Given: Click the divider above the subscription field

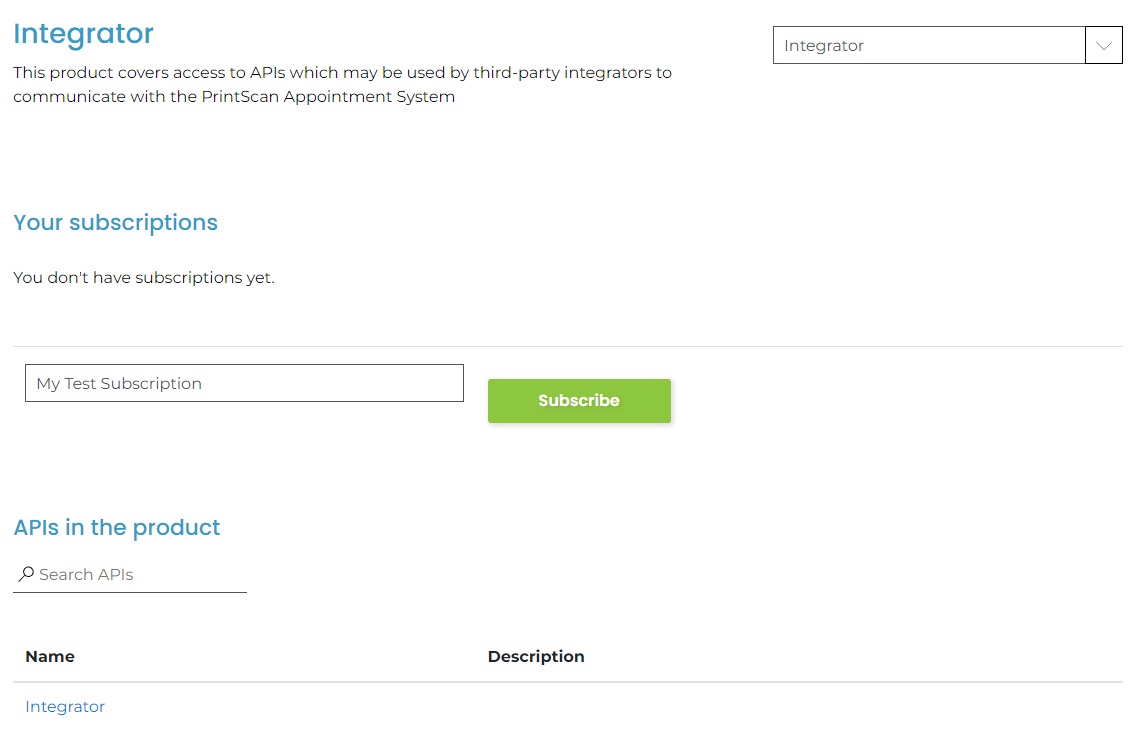Looking at the screenshot, I should click(x=568, y=347).
